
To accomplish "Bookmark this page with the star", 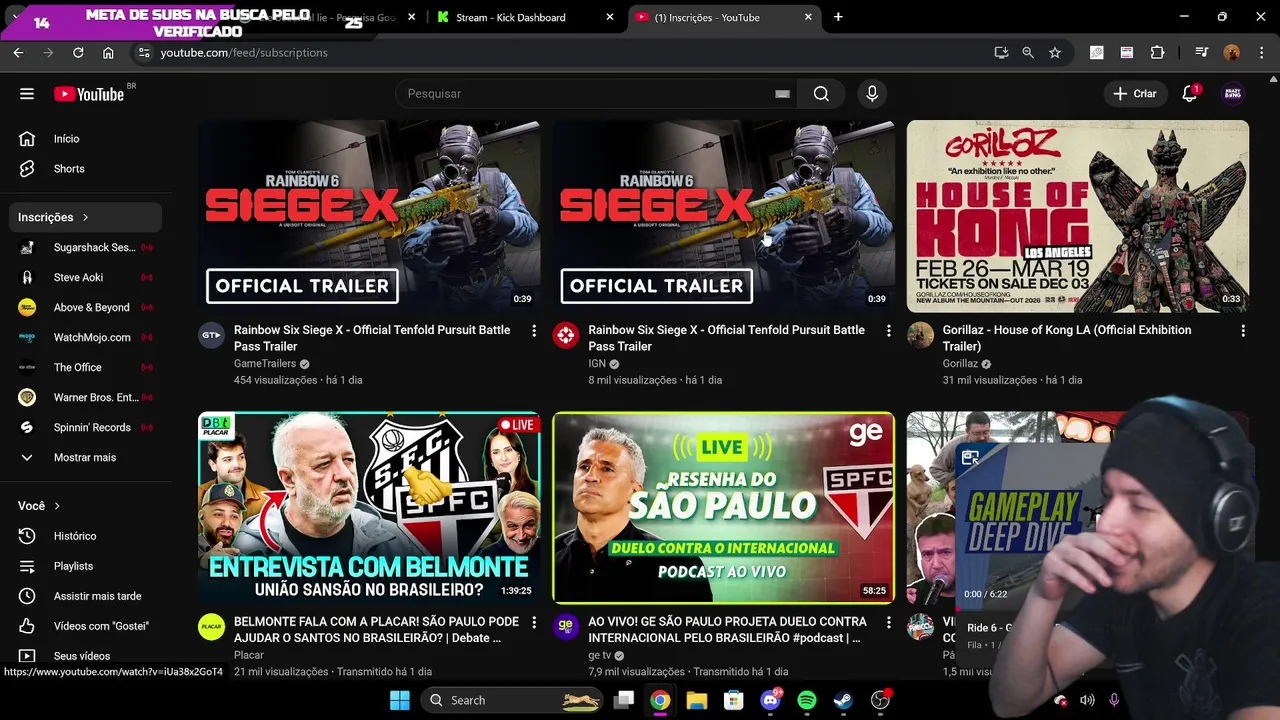I will point(1055,53).
